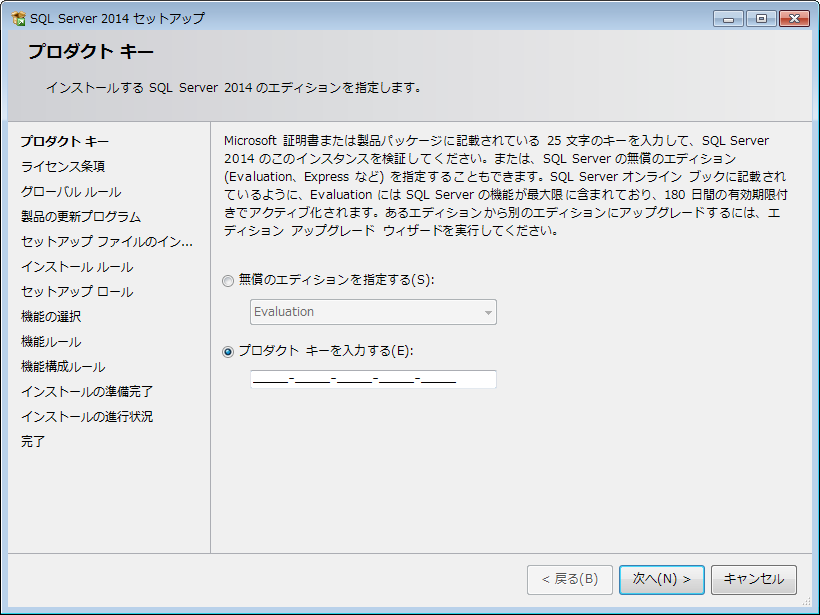
Task: Minimize the SQL Server setup window
Action: (728, 19)
